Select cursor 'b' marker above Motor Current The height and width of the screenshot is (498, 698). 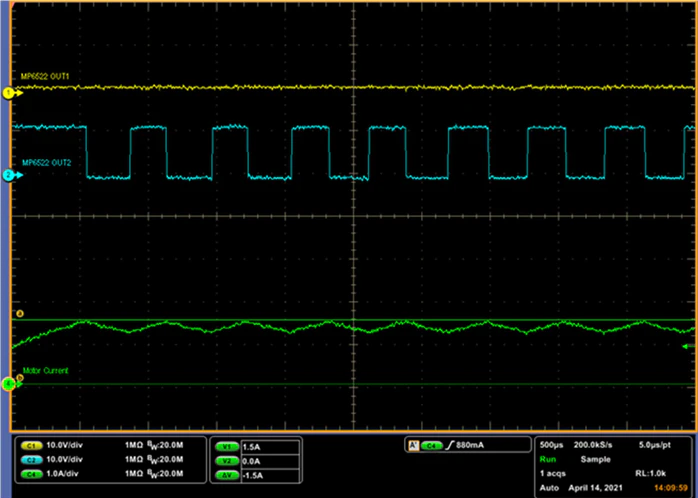(18, 377)
